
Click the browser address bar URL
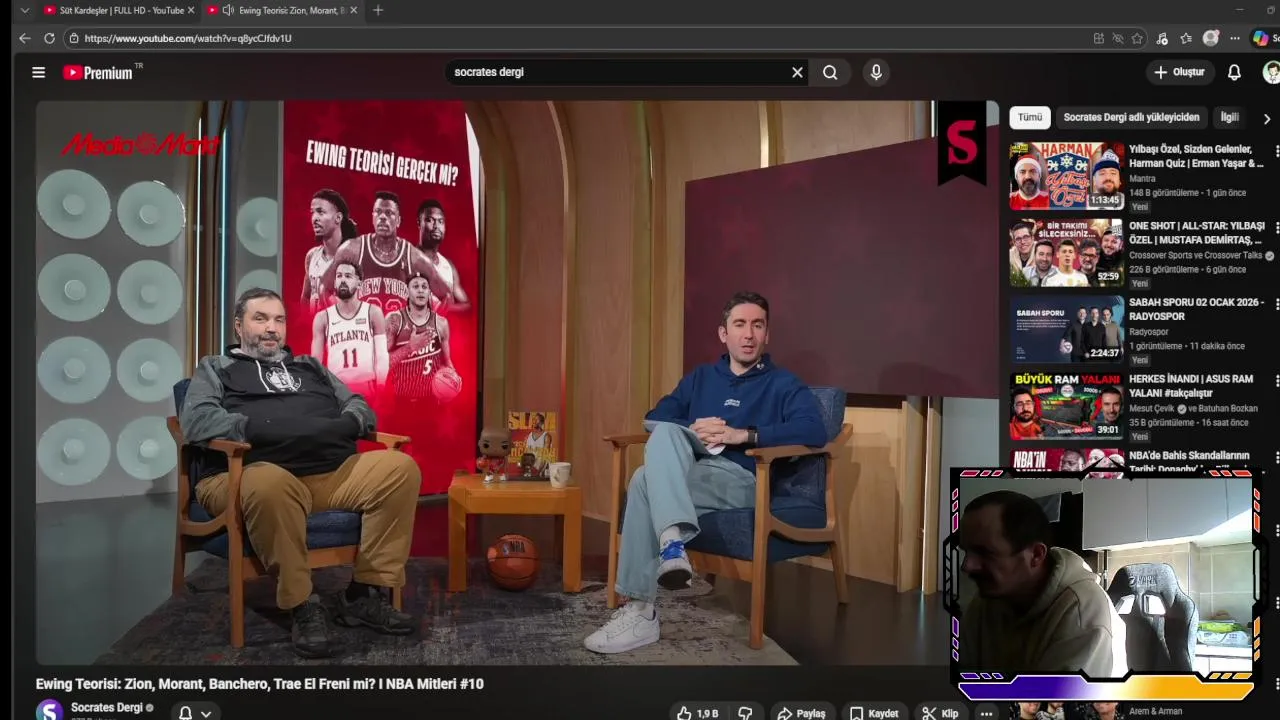pyautogui.click(x=188, y=38)
